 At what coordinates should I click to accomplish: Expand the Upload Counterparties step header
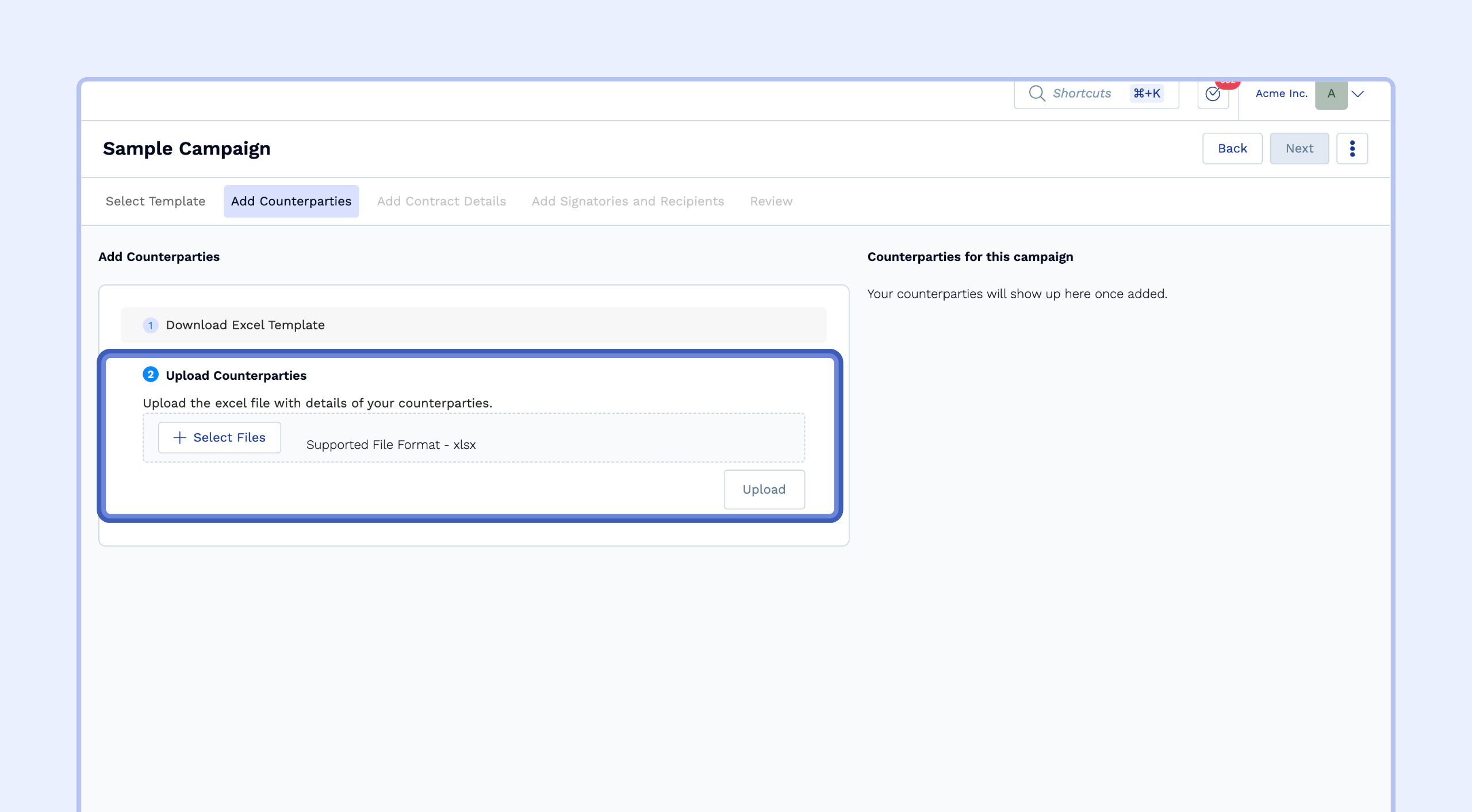[x=236, y=375]
